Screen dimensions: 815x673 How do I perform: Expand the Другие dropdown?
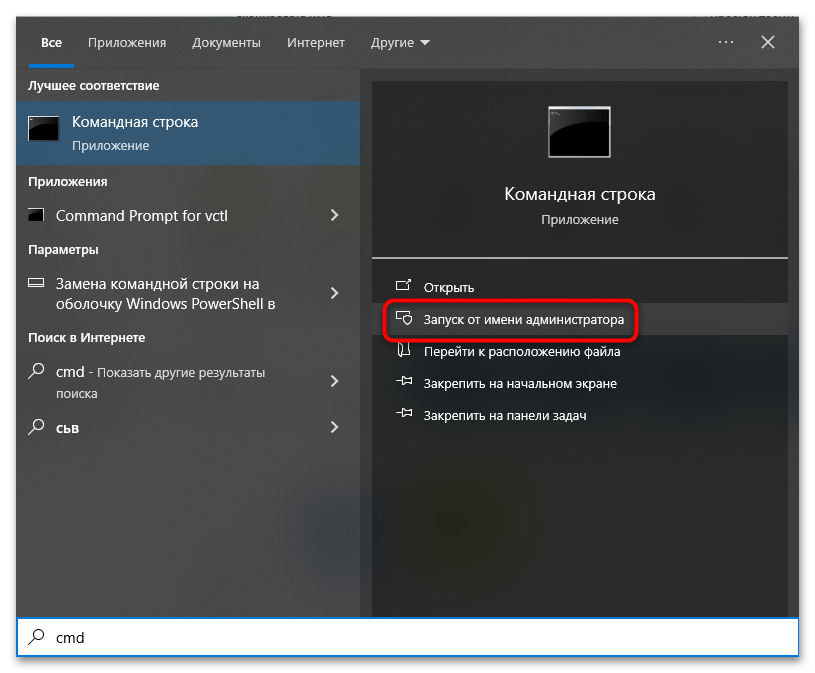(400, 43)
